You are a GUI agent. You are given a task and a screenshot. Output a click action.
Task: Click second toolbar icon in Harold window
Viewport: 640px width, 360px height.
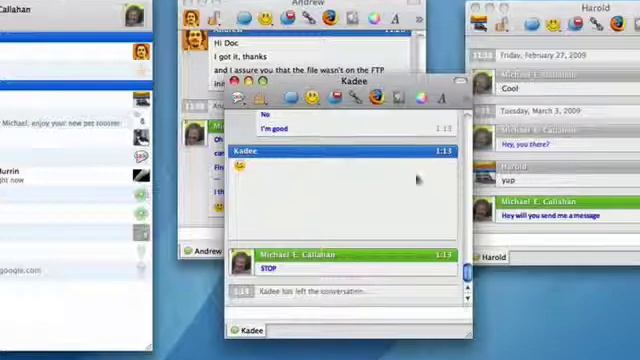click(501, 24)
